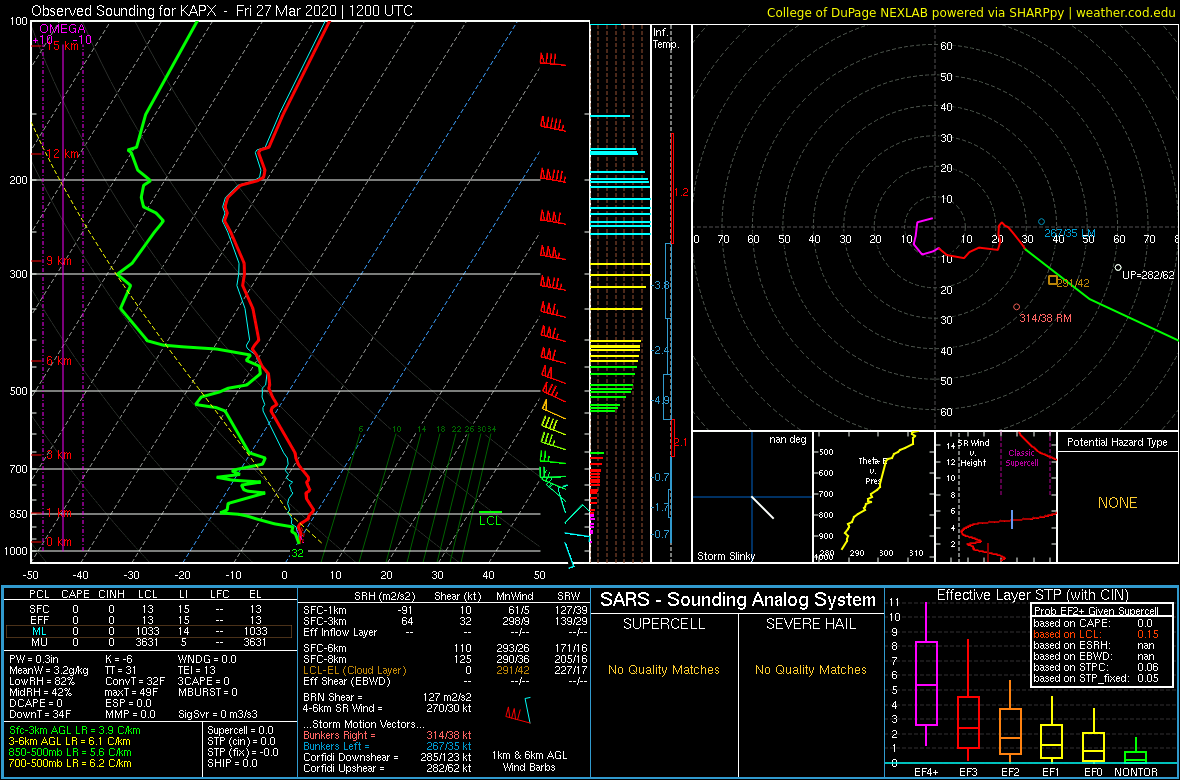Click the red 'Bunkers Right = 314/38 kt' line
The height and width of the screenshot is (780, 1180).
387,734
